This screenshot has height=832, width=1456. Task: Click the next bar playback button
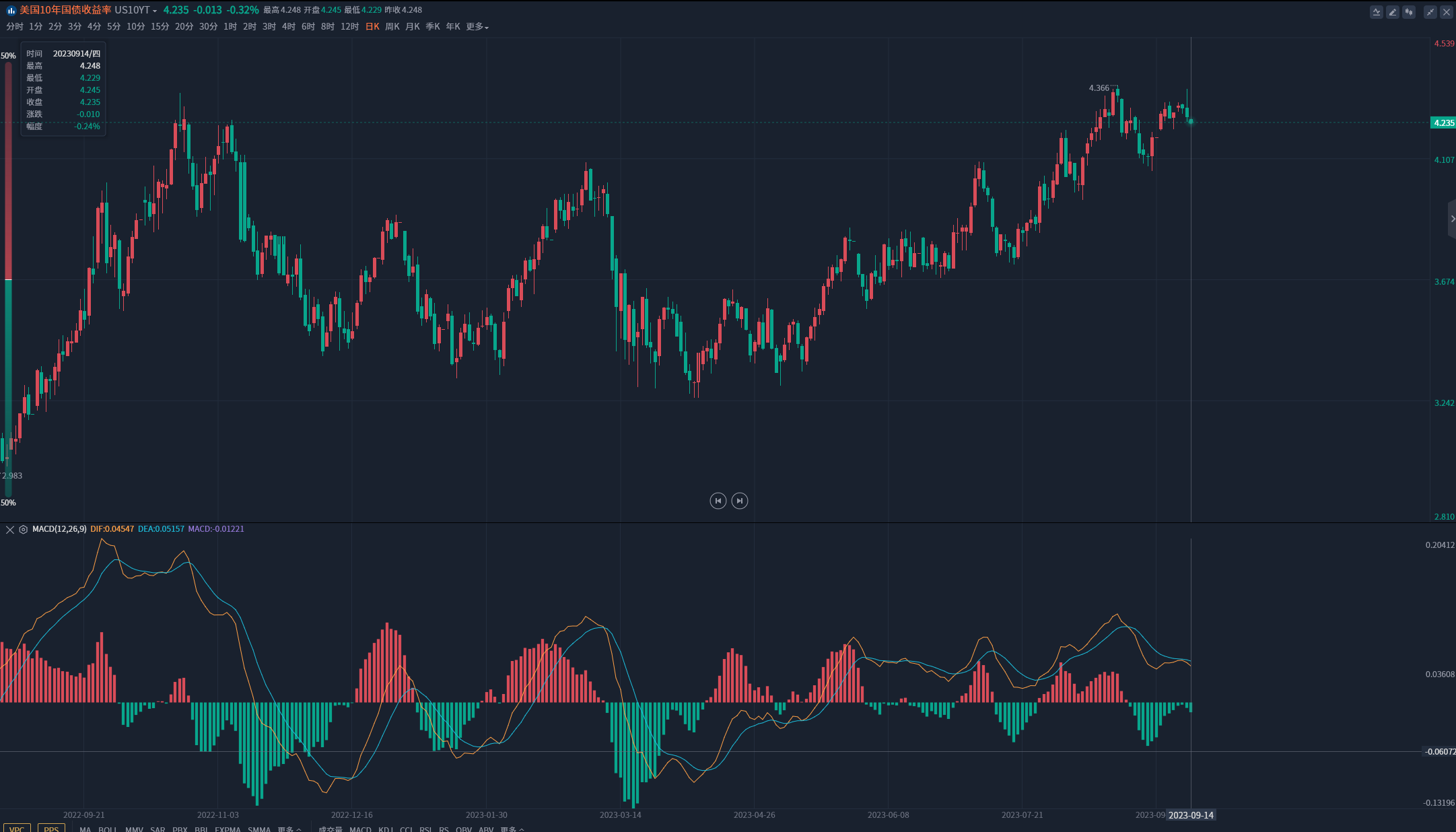point(740,501)
